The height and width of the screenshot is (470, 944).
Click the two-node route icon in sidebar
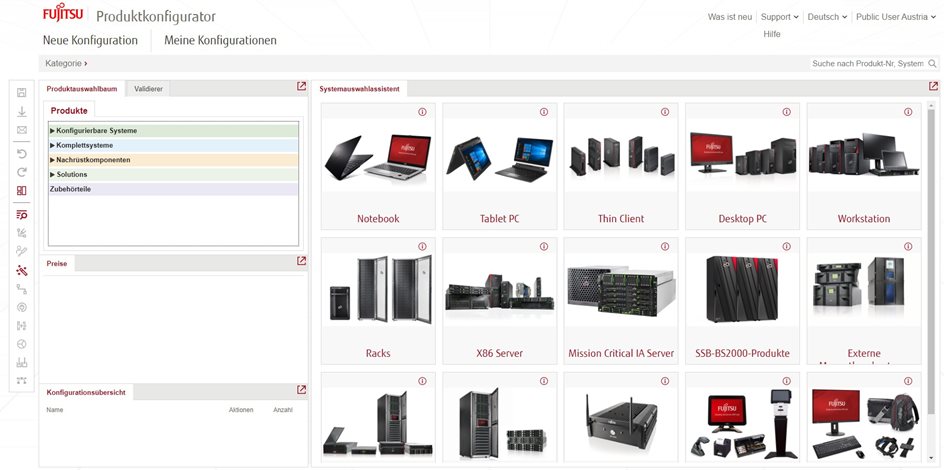pyautogui.click(x=22, y=289)
